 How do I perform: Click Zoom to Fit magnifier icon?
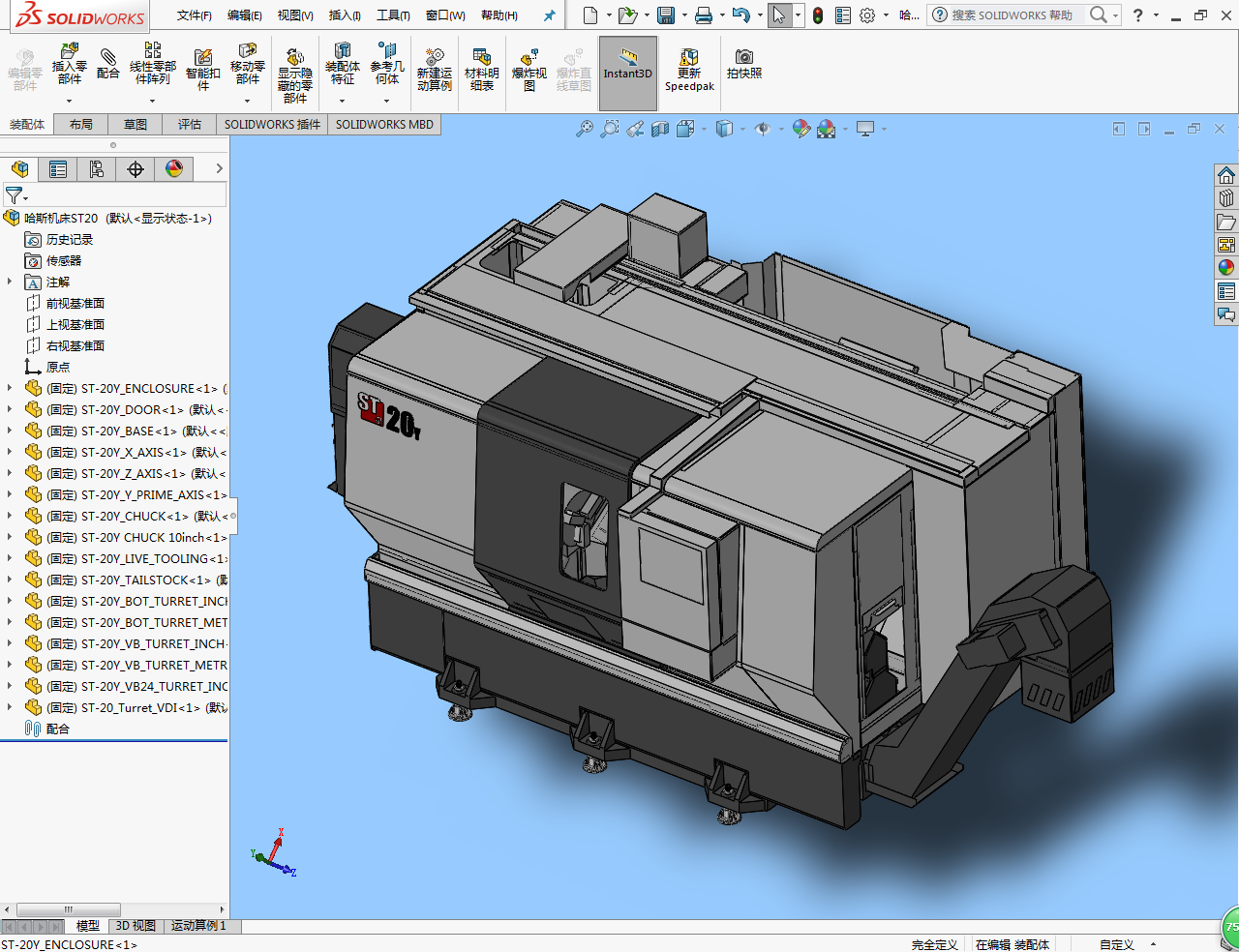(584, 129)
